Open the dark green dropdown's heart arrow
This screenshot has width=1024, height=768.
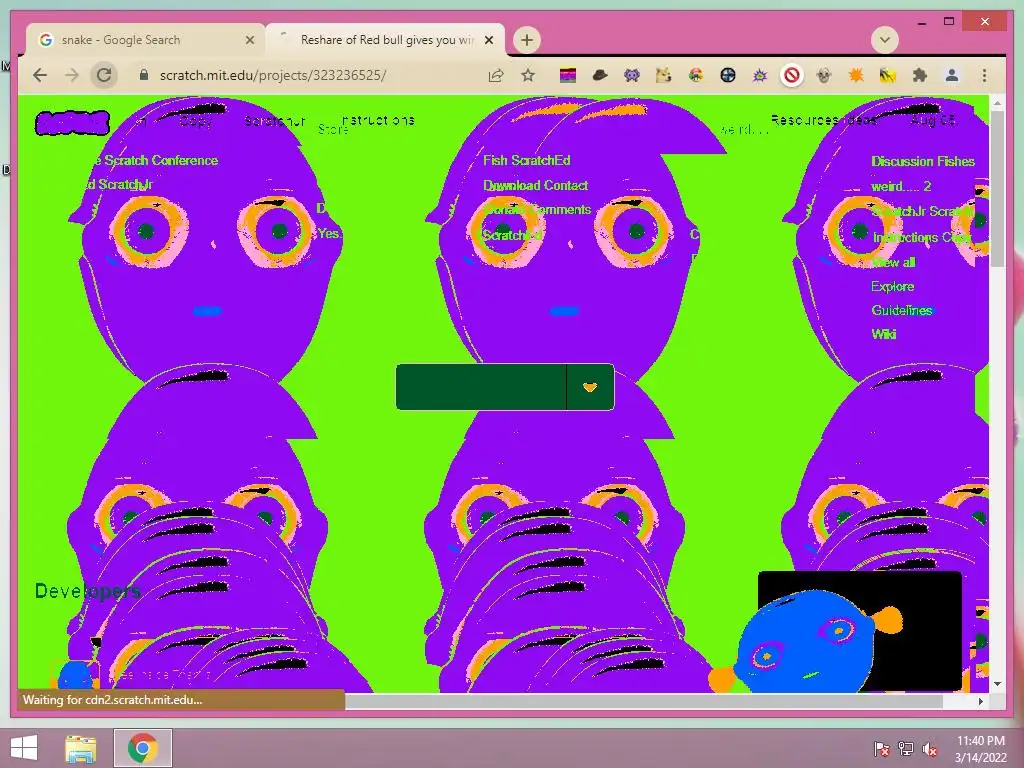pos(590,387)
